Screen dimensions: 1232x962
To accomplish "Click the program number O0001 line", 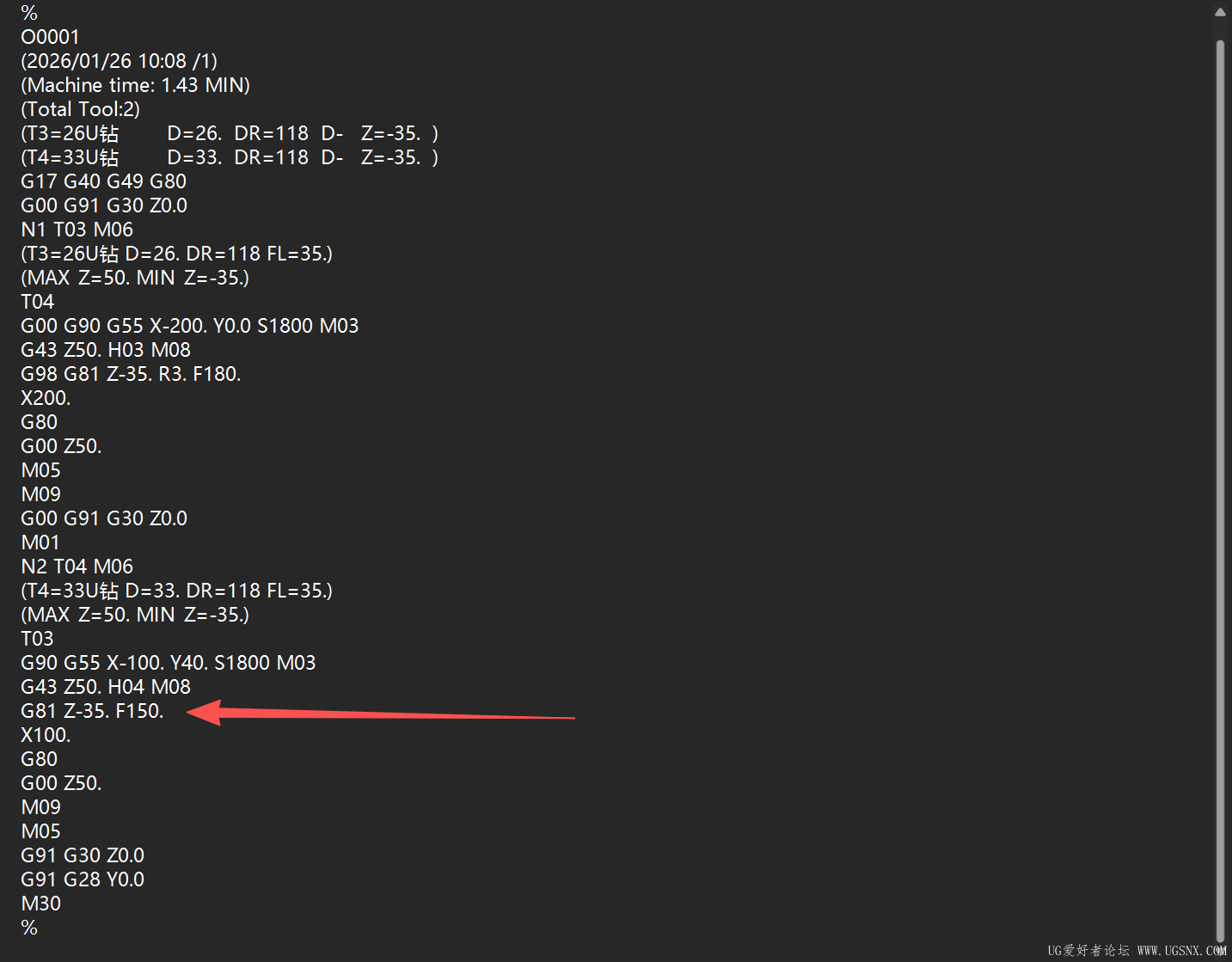I will point(50,37).
